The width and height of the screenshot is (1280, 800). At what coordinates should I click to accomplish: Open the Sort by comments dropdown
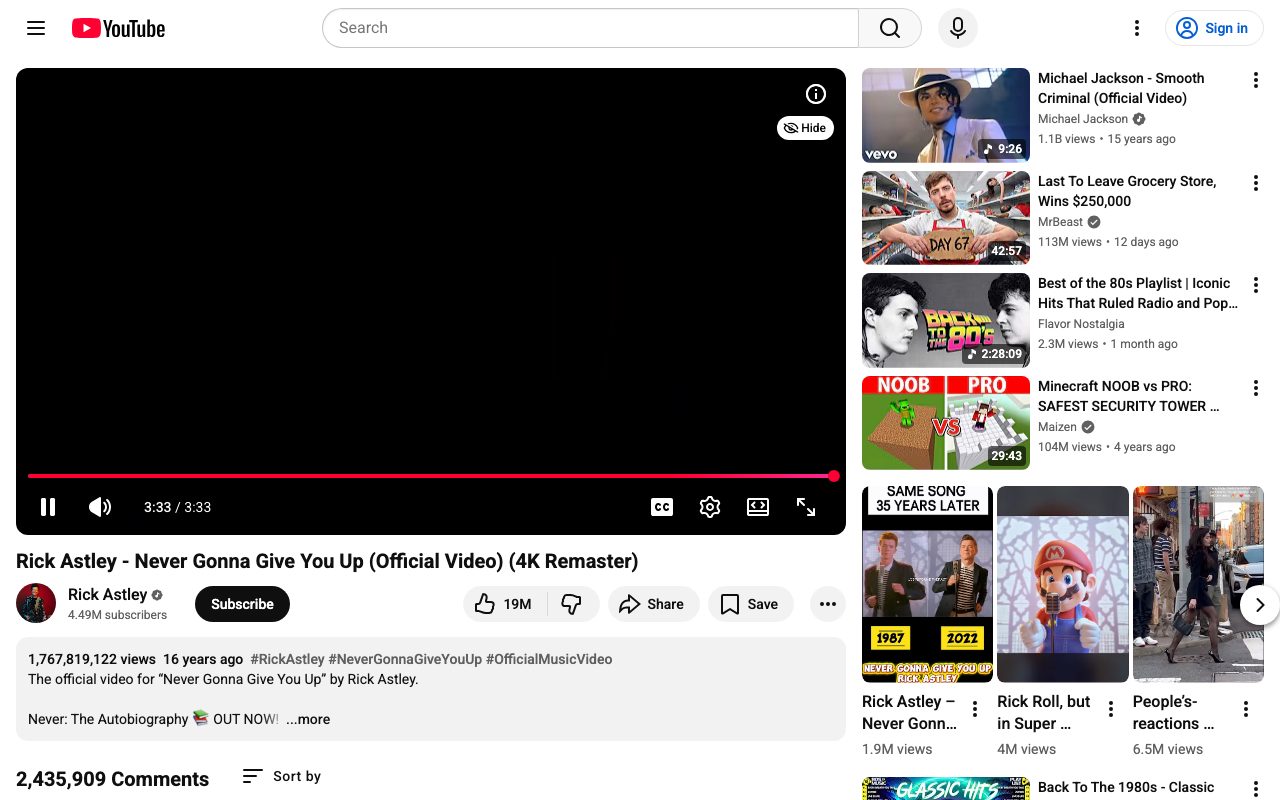[282, 776]
